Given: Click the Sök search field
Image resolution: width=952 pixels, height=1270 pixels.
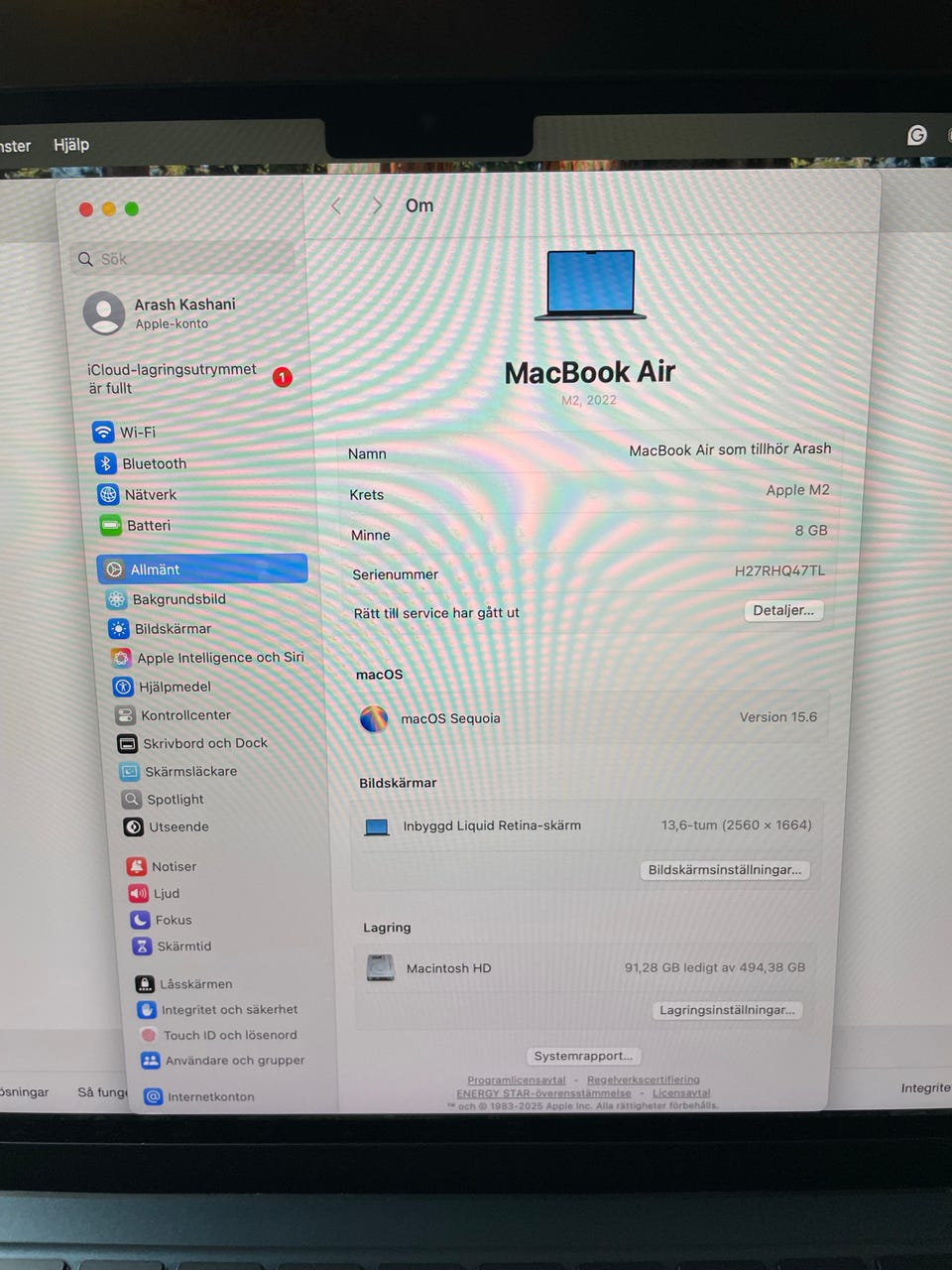Looking at the screenshot, I should pos(184,259).
